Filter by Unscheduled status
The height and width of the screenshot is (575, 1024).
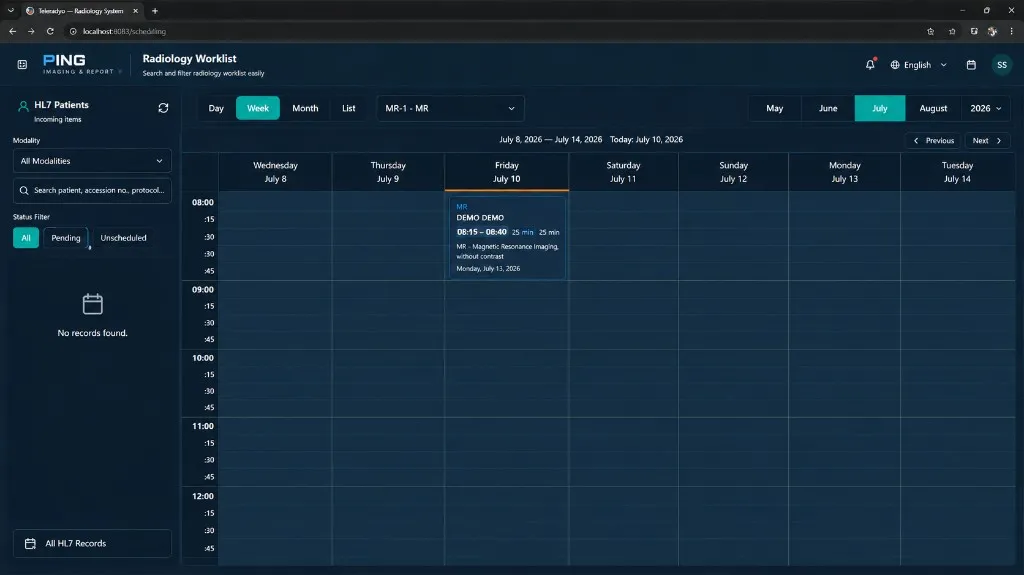coord(123,238)
